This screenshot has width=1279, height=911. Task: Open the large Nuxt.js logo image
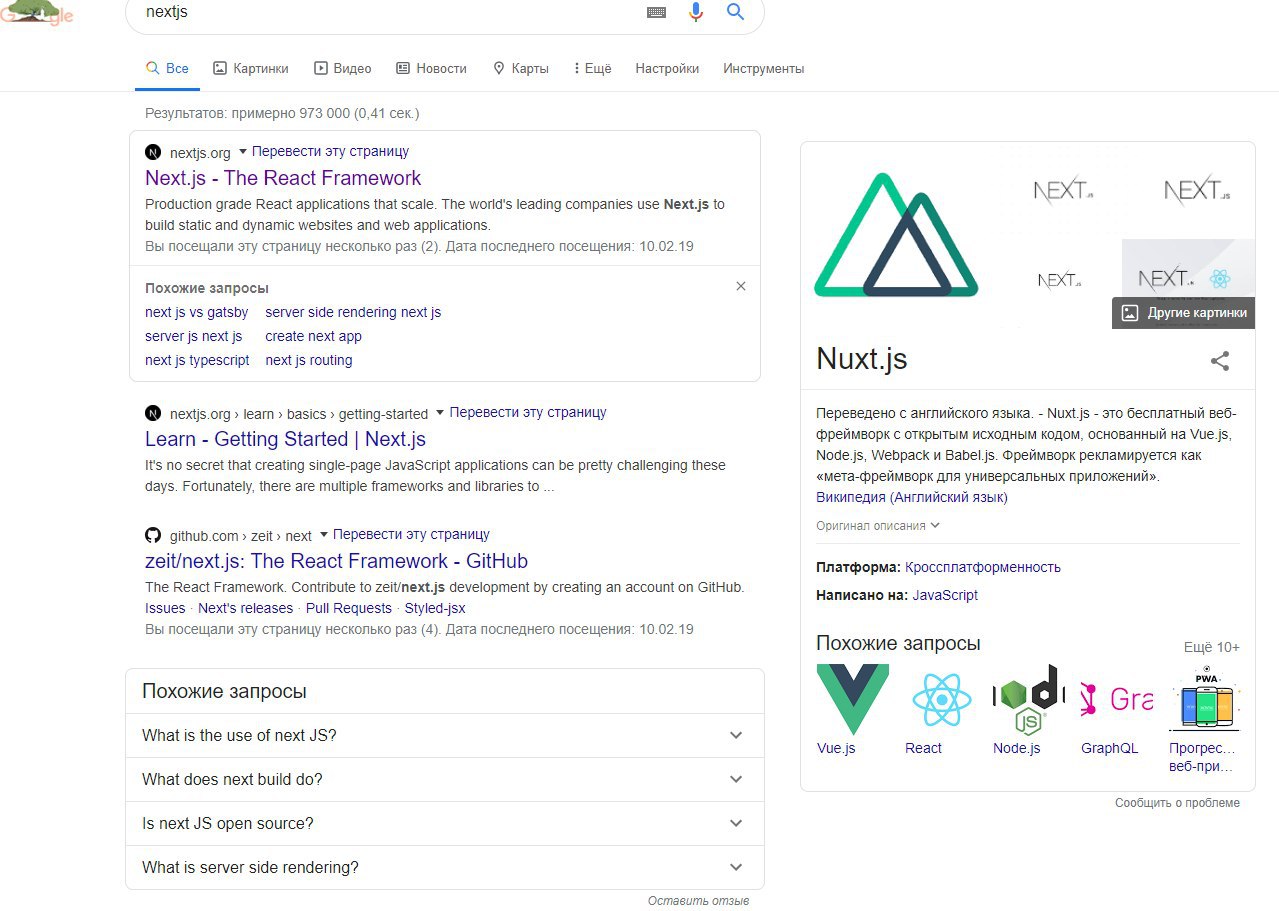click(897, 235)
